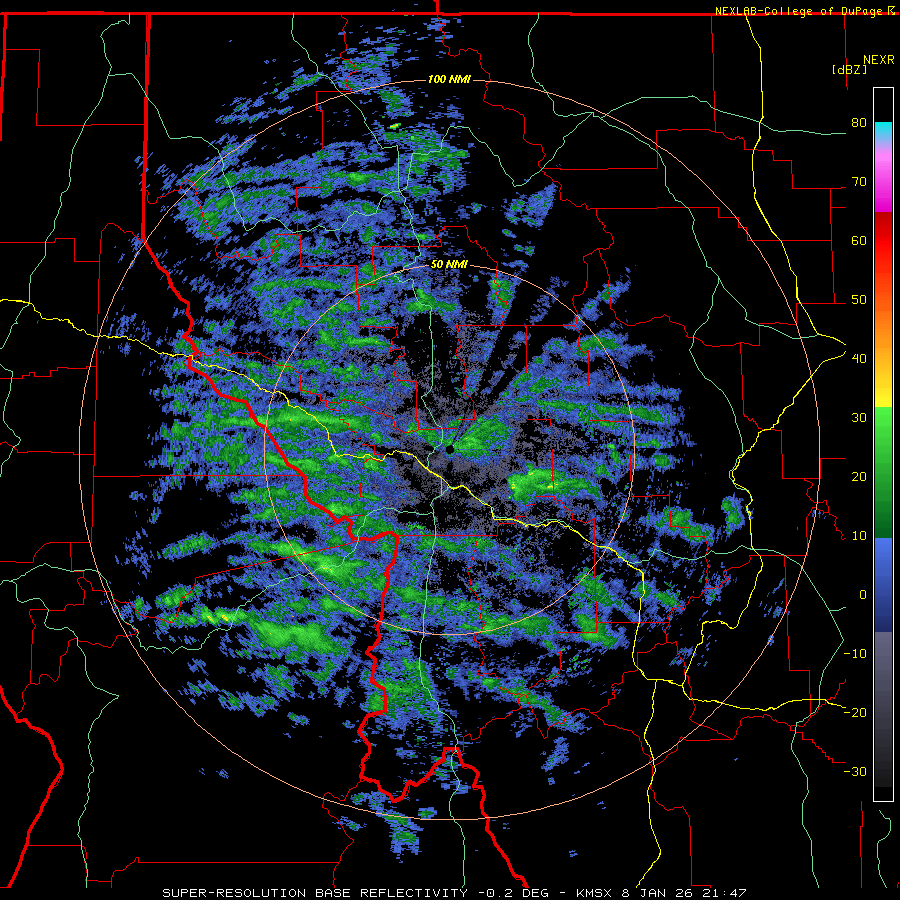900x900 pixels.
Task: Click the 100 NMI range ring label
Action: [449, 79]
